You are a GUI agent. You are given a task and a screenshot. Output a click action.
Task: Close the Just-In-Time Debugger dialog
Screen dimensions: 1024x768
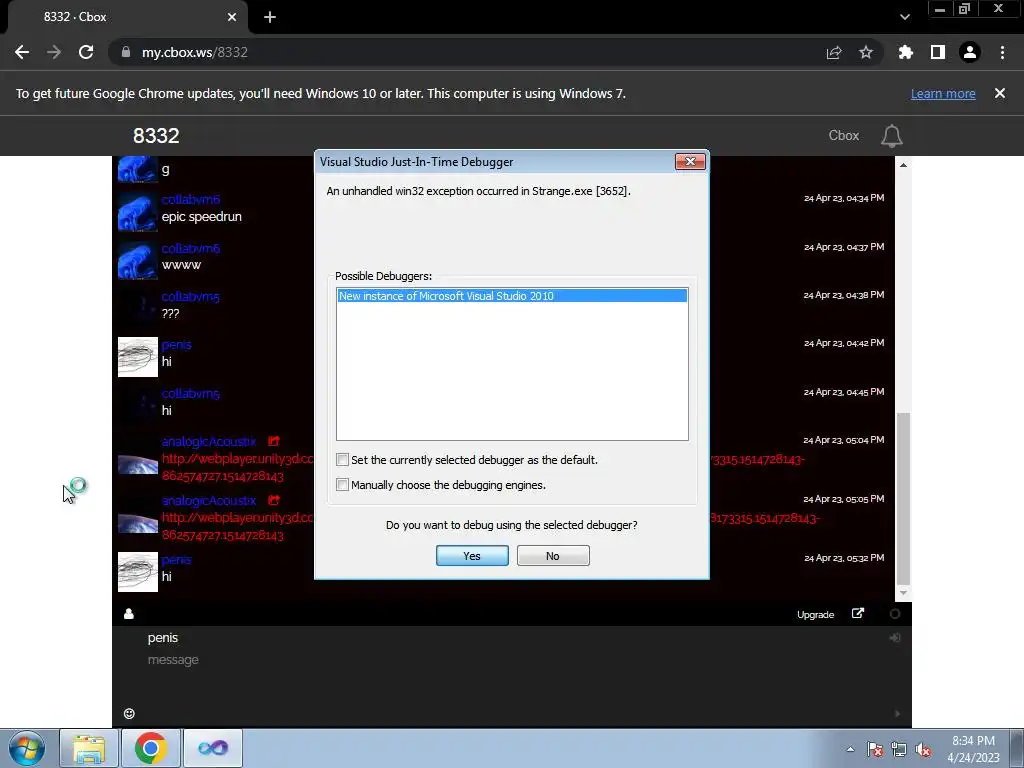pos(690,161)
